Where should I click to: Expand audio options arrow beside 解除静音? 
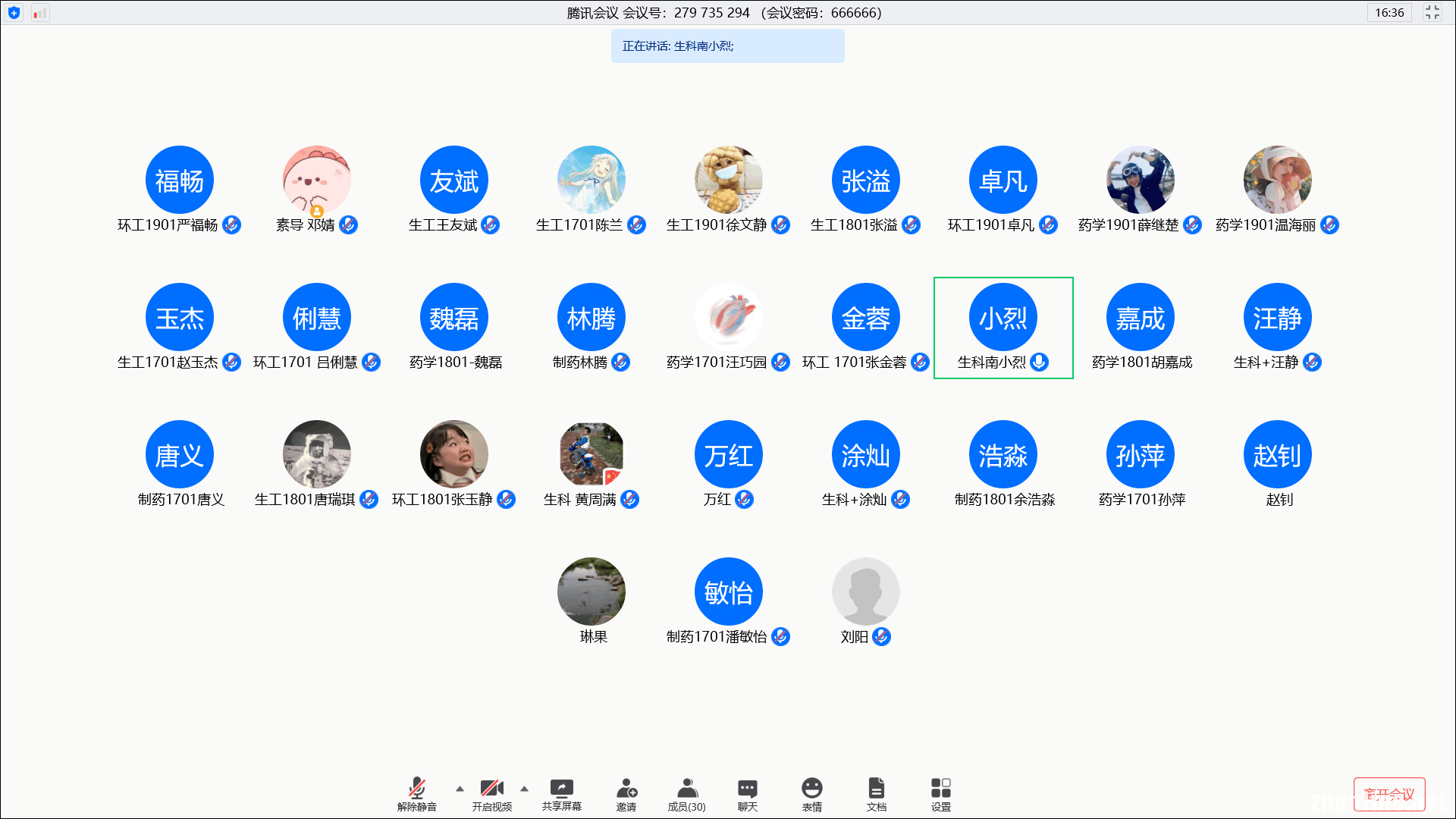point(460,789)
